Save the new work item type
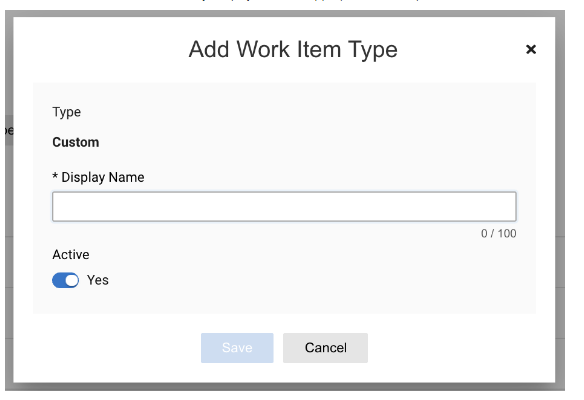The width and height of the screenshot is (584, 400). click(x=237, y=347)
